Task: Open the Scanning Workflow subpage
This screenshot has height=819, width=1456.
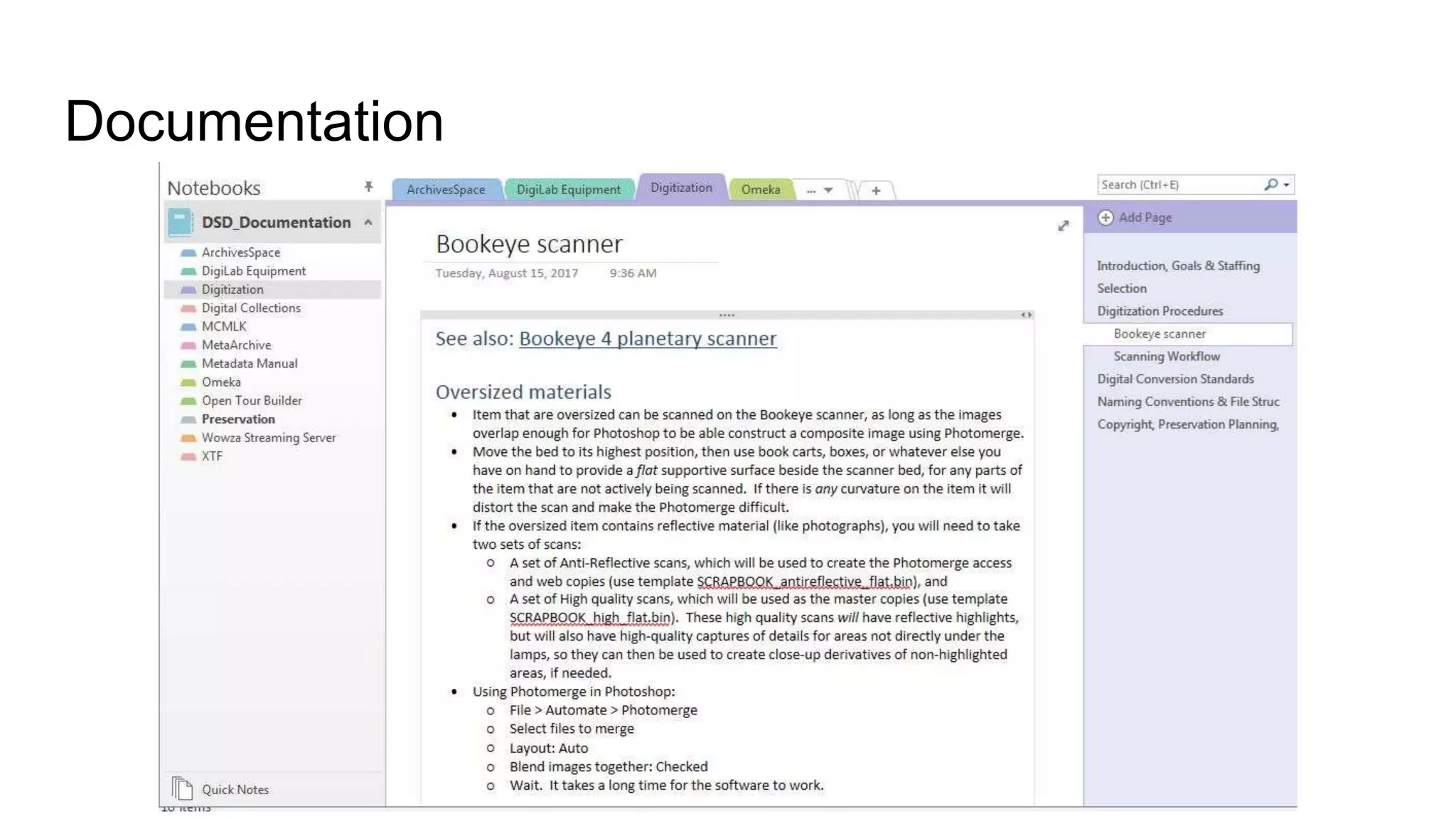Action: (1167, 356)
